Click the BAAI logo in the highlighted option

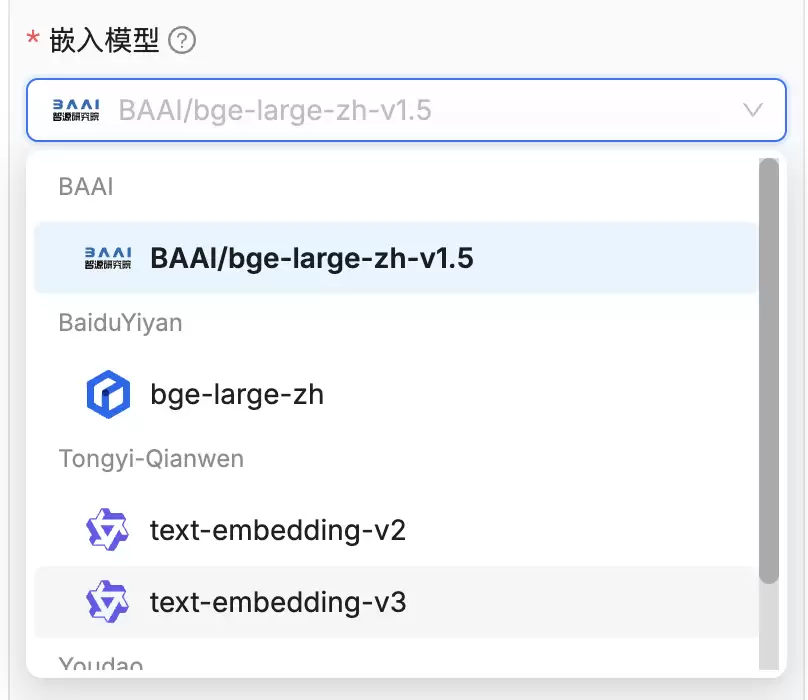pyautogui.click(x=108, y=258)
